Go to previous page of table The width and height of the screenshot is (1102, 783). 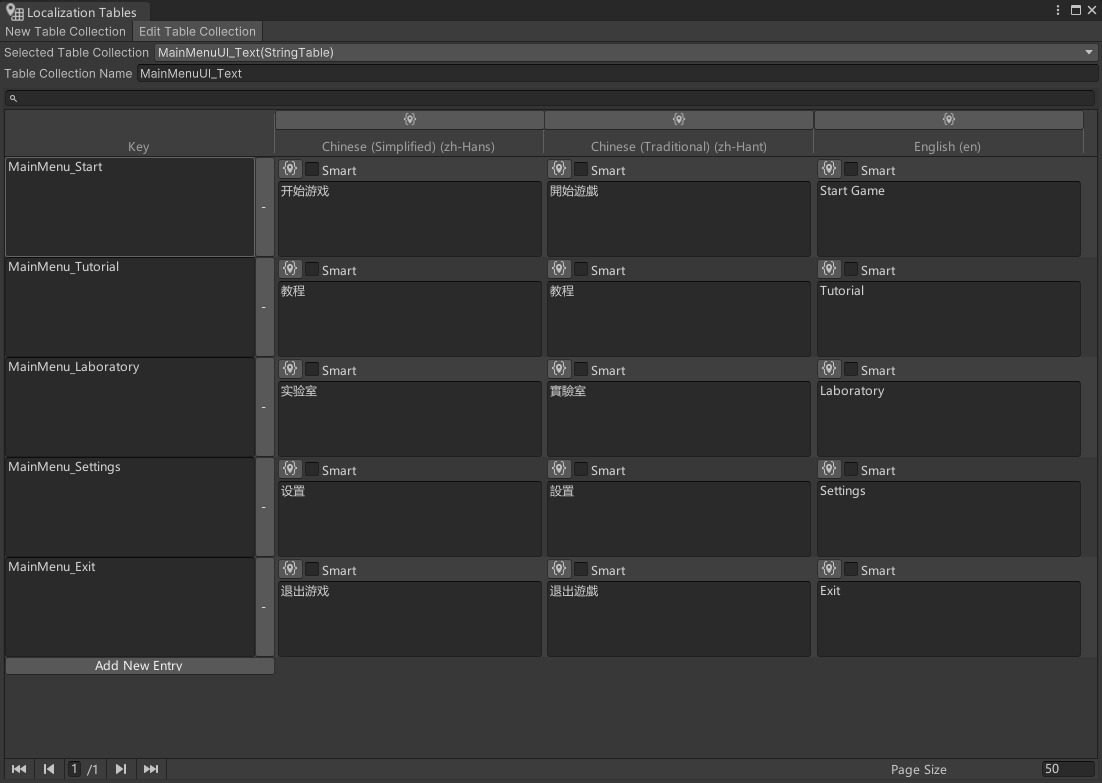tap(48, 769)
